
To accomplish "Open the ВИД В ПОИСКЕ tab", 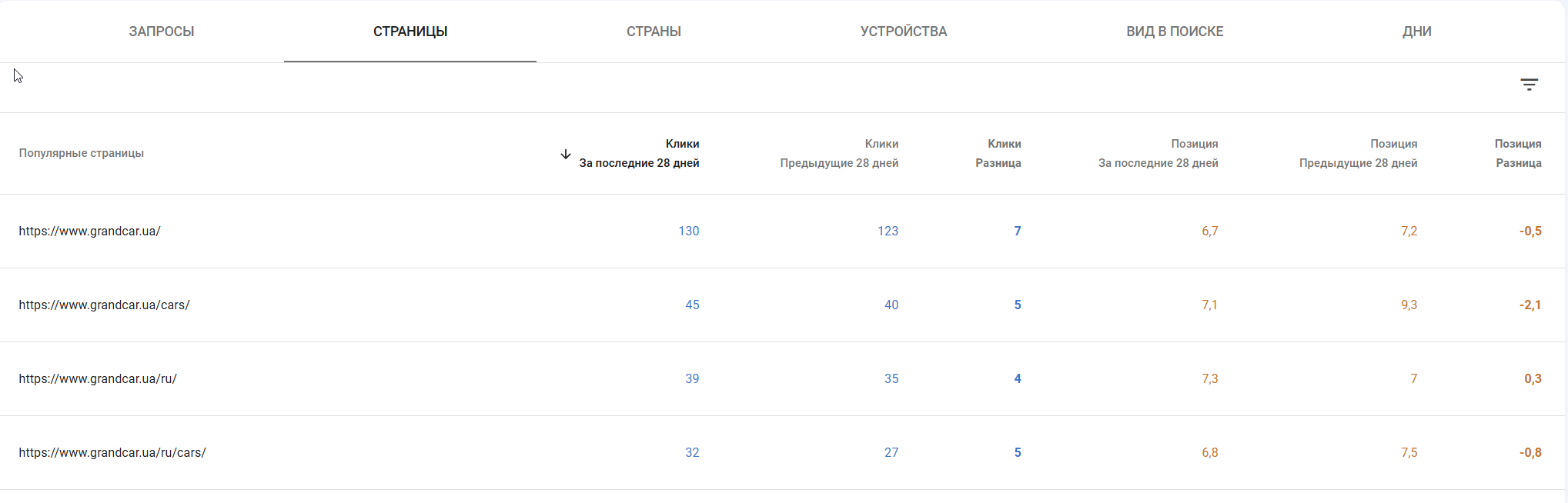I will (1175, 32).
